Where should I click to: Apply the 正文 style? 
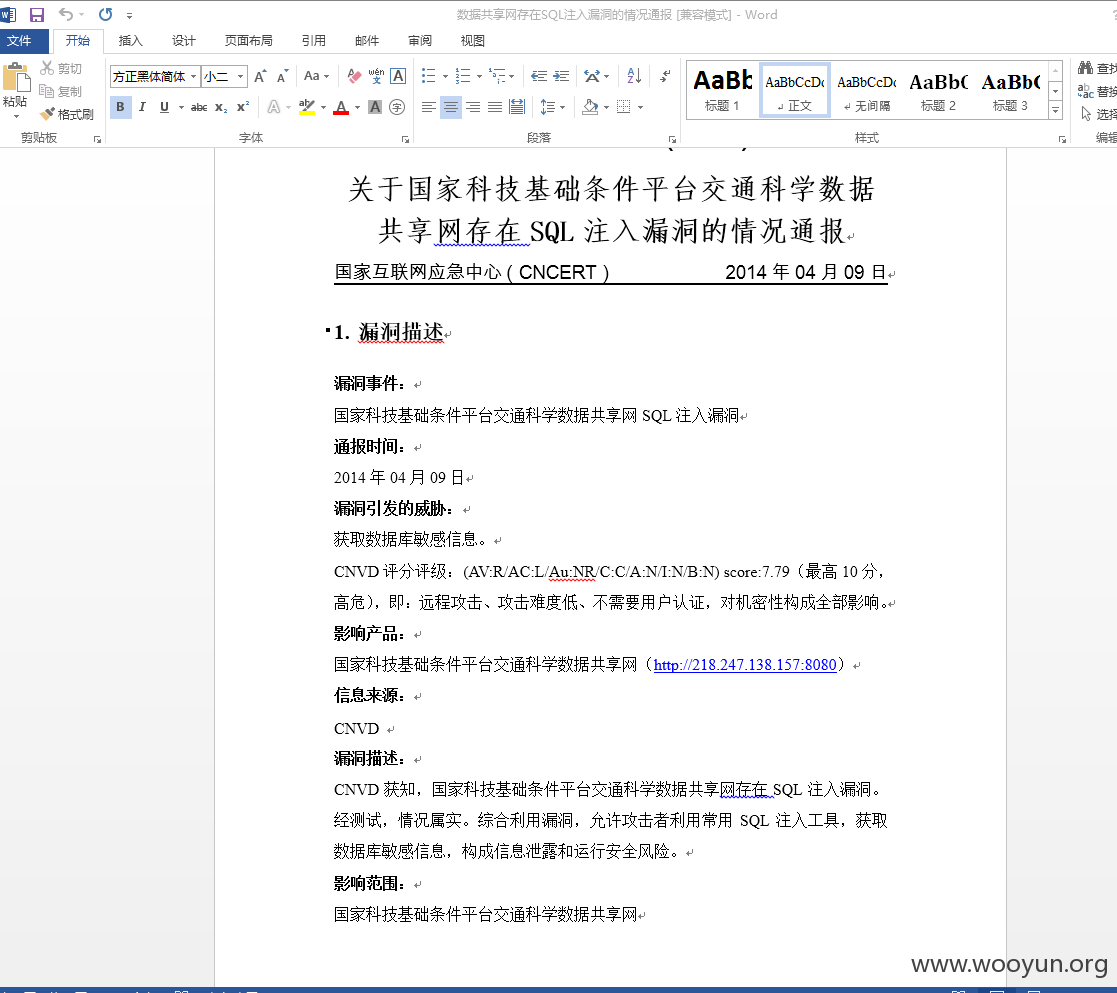pos(794,89)
